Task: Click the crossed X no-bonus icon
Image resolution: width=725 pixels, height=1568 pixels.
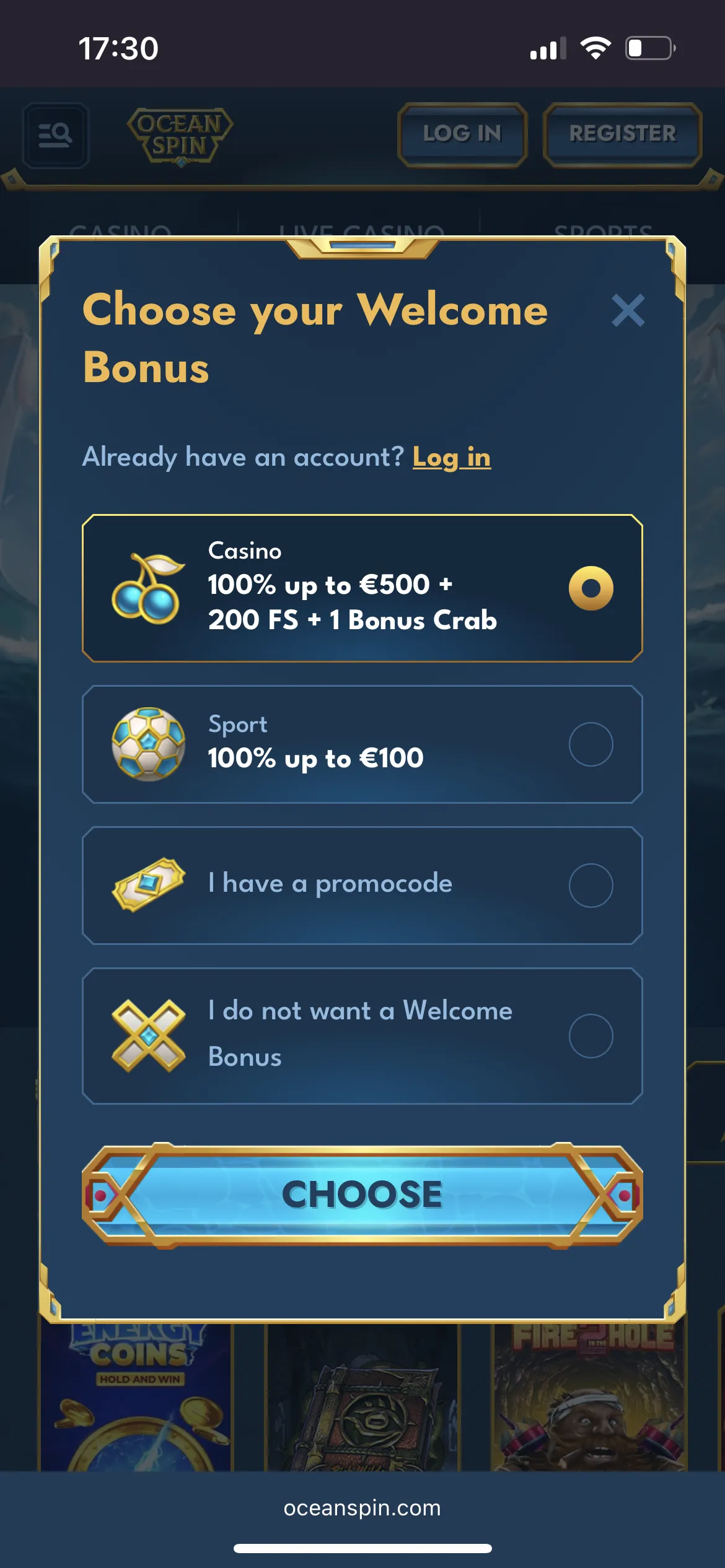Action: [x=148, y=1035]
